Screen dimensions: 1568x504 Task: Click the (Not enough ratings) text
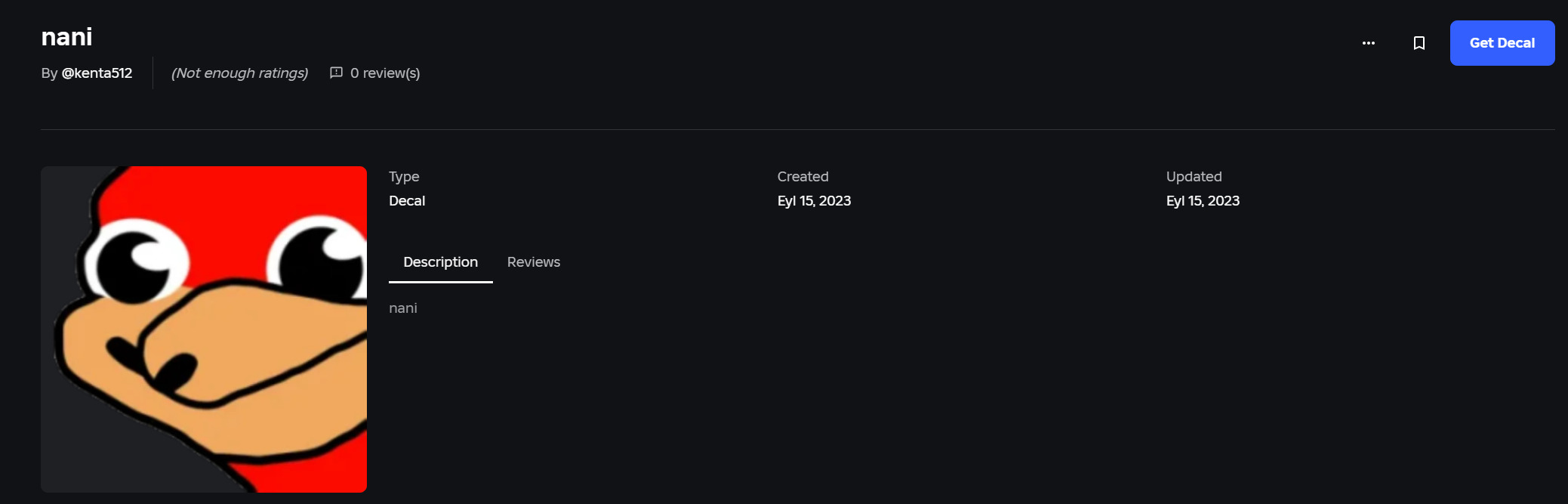pyautogui.click(x=239, y=73)
